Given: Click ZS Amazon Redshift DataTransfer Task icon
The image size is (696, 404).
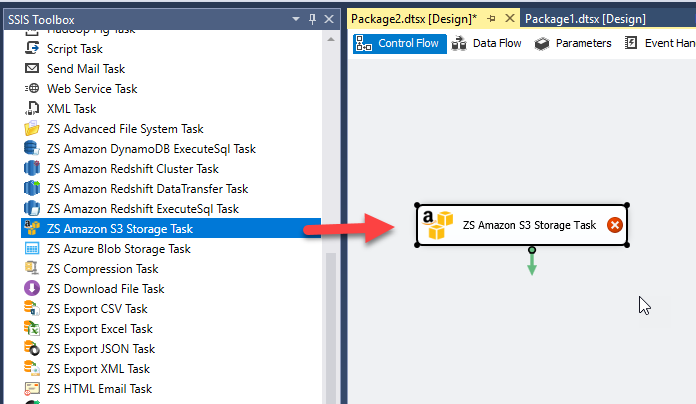Looking at the screenshot, I should [x=32, y=188].
